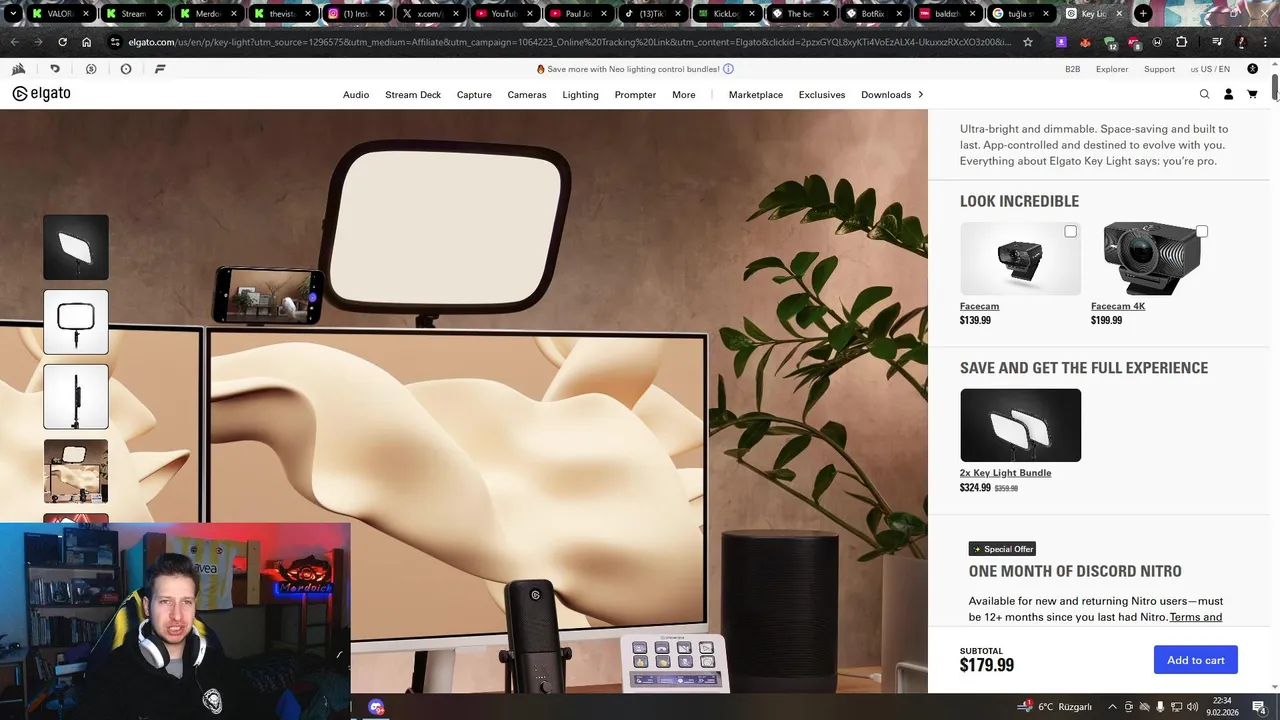Expand more navigation items with right chevron
This screenshot has height=720, width=1280.
[920, 94]
